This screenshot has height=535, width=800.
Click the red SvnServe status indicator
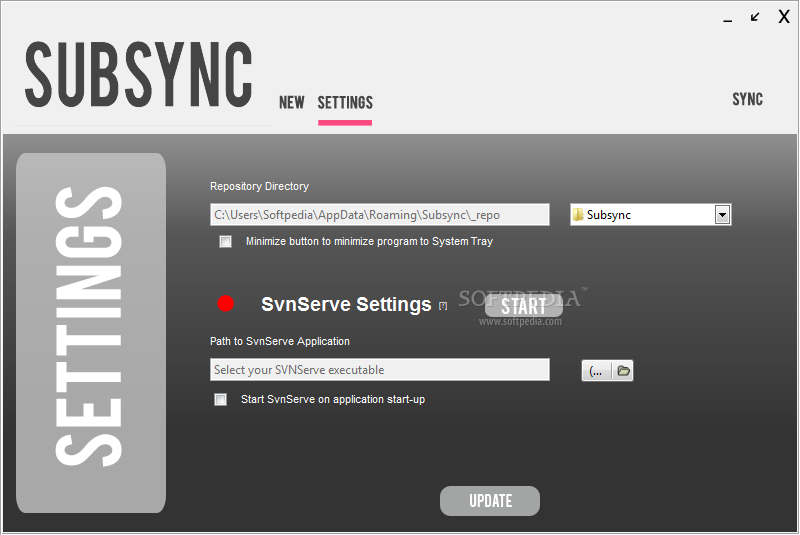pos(226,303)
